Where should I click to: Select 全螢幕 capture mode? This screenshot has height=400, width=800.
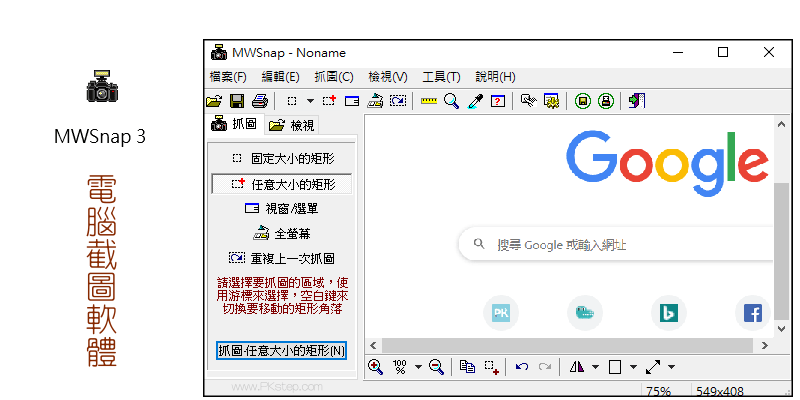tap(282, 234)
